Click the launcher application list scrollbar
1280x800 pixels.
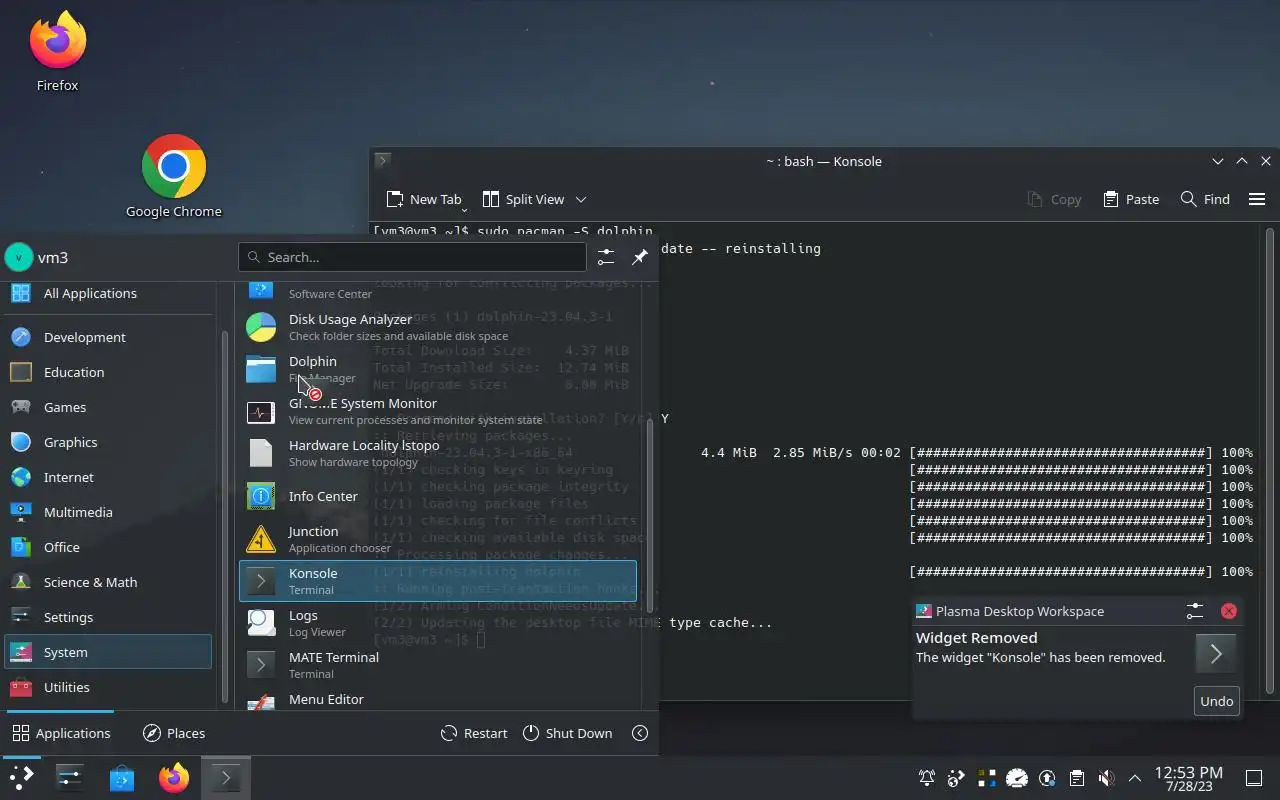coord(651,515)
